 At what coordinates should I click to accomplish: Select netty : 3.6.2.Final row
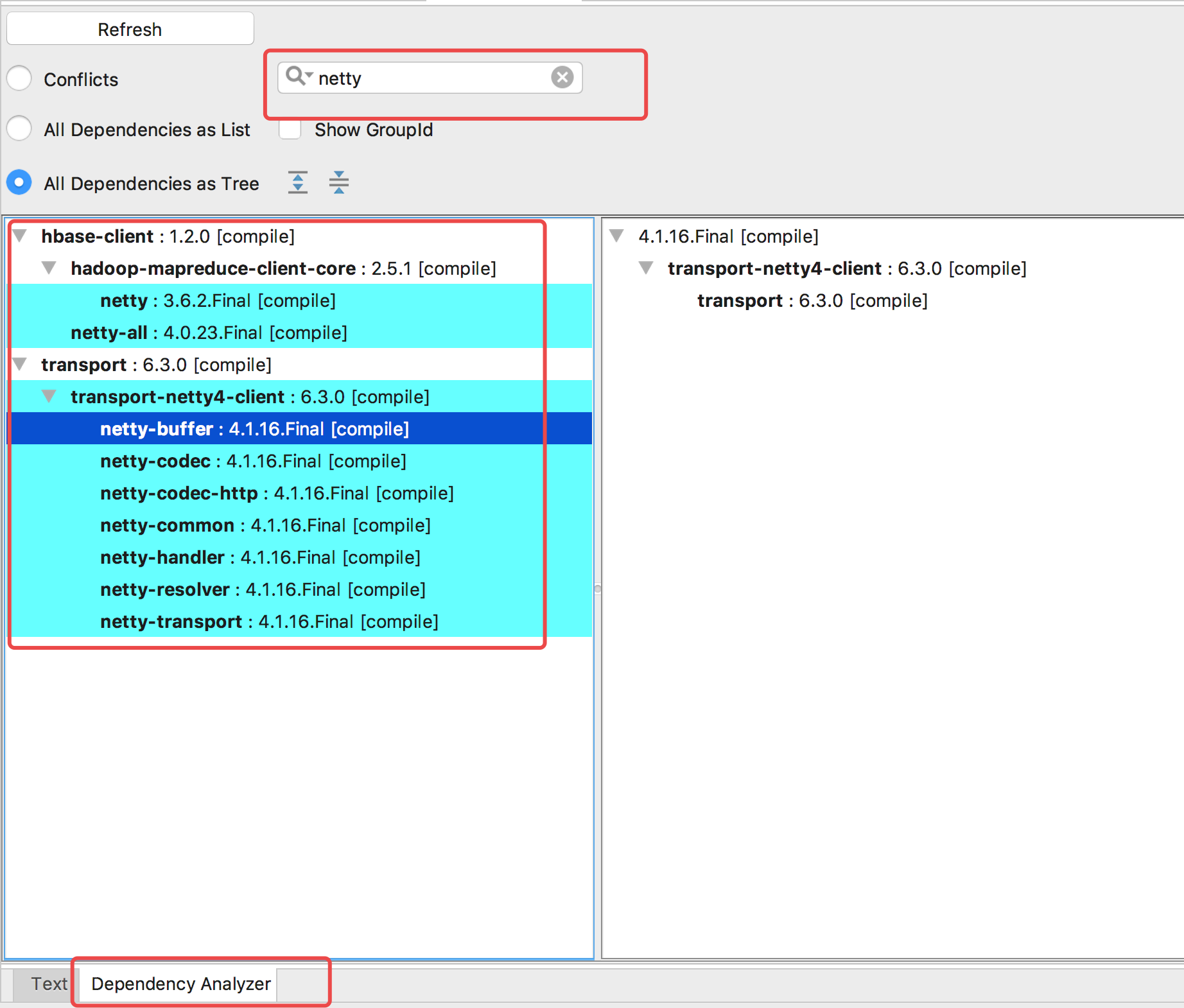[299, 300]
